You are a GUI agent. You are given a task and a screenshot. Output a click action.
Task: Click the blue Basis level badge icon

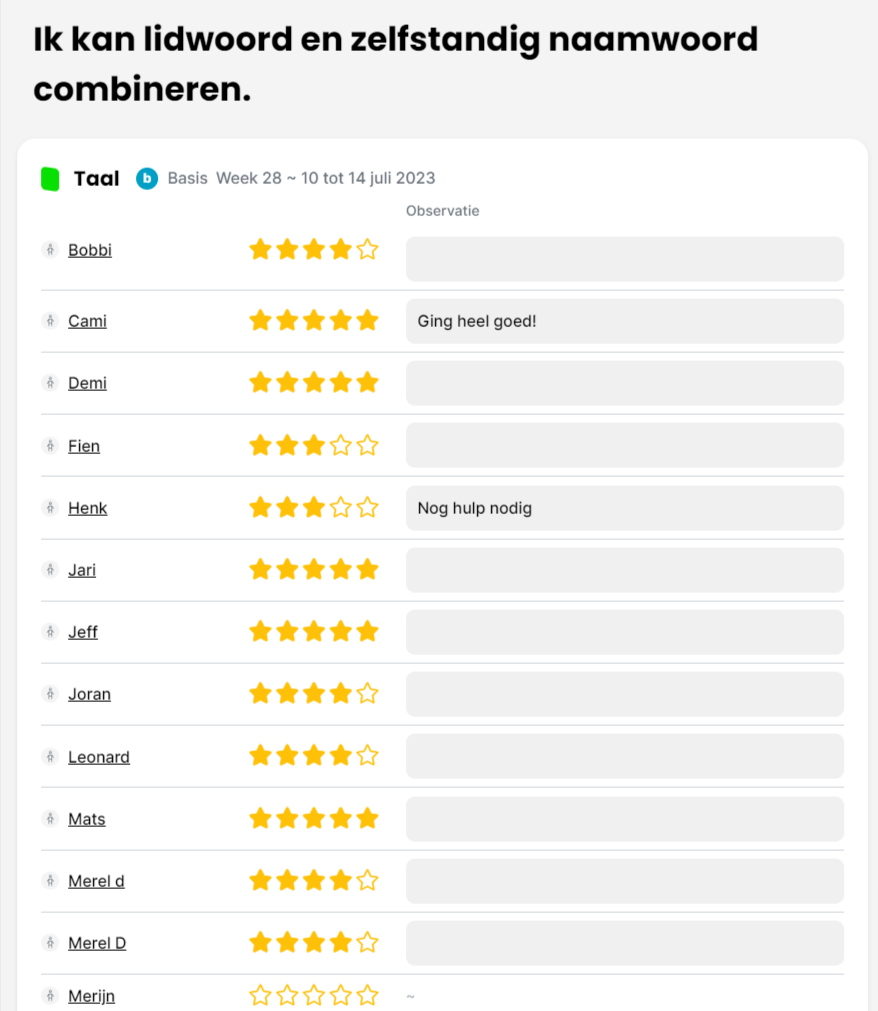pos(147,179)
